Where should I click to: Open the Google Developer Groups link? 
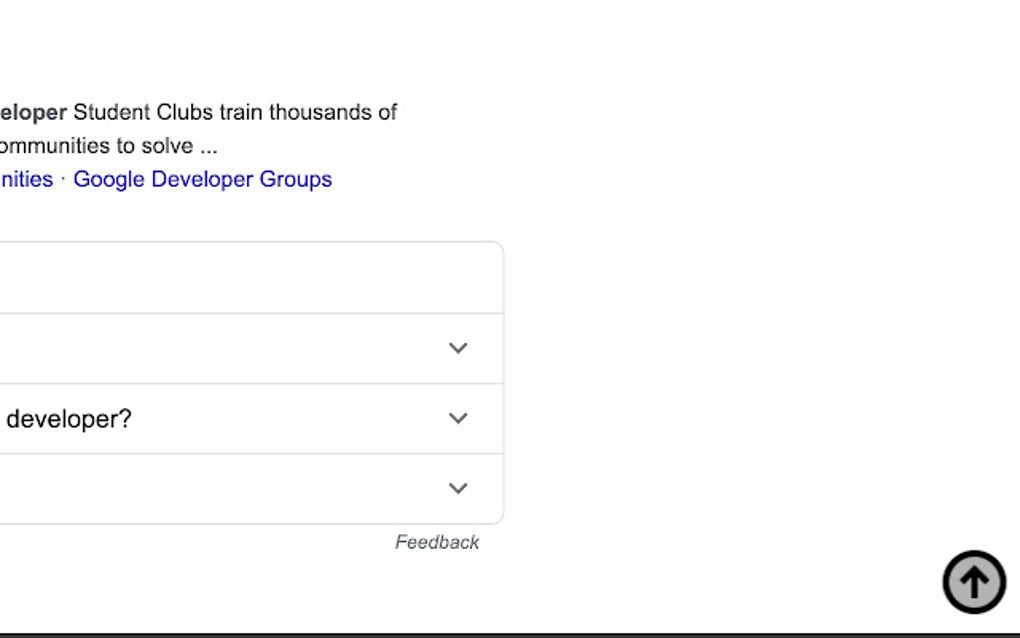click(x=202, y=179)
